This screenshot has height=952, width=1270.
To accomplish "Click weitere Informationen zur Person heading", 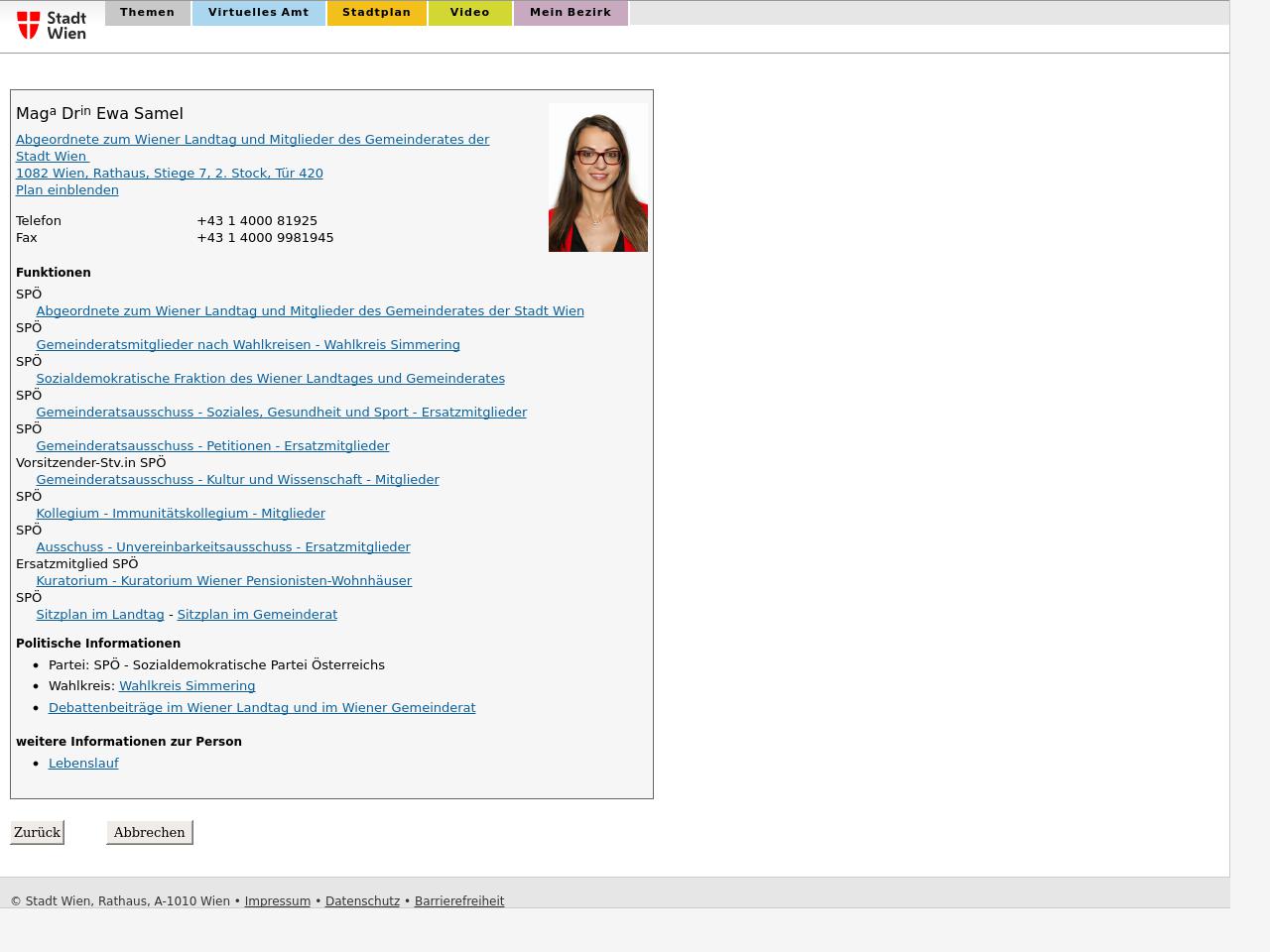I will pyautogui.click(x=129, y=741).
